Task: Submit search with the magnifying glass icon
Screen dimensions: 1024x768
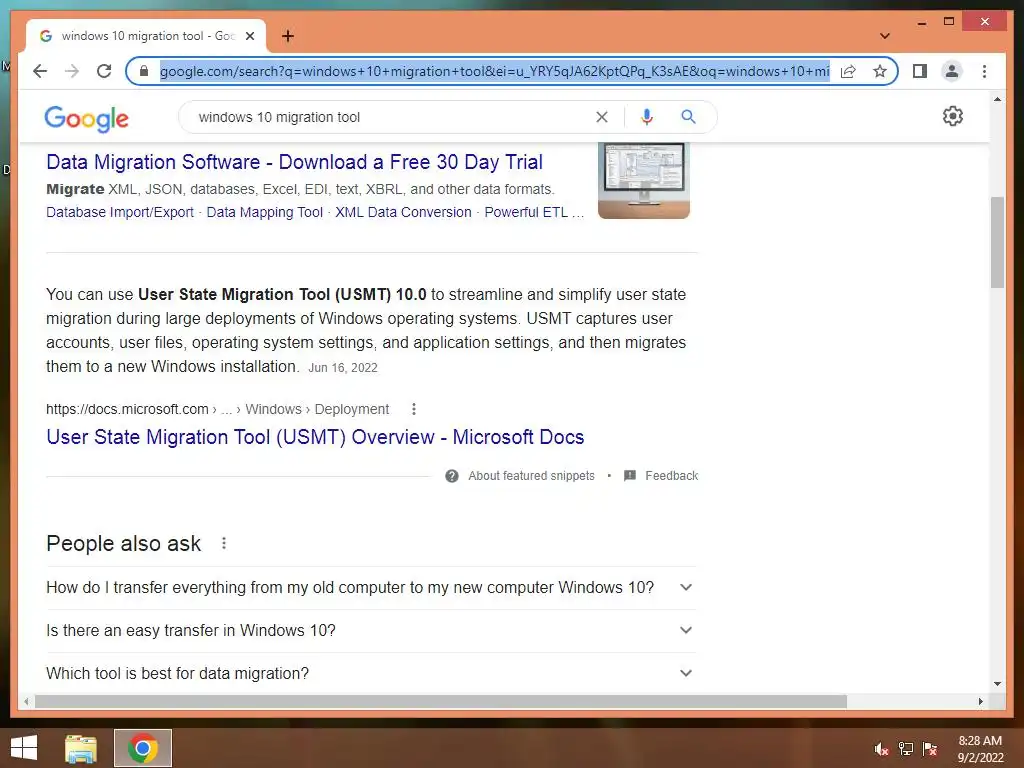Action: click(688, 117)
